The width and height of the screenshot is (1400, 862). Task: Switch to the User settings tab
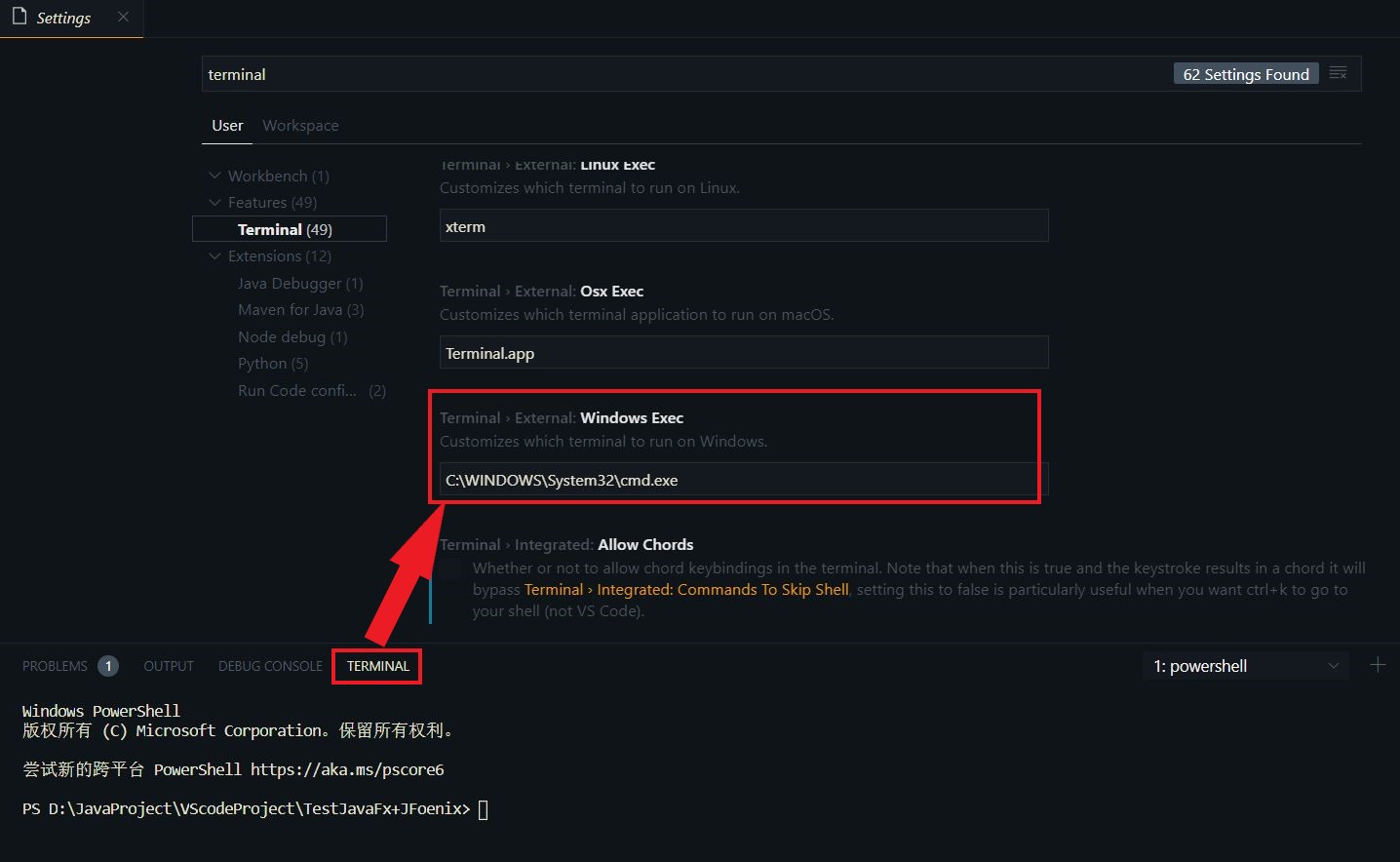point(227,125)
